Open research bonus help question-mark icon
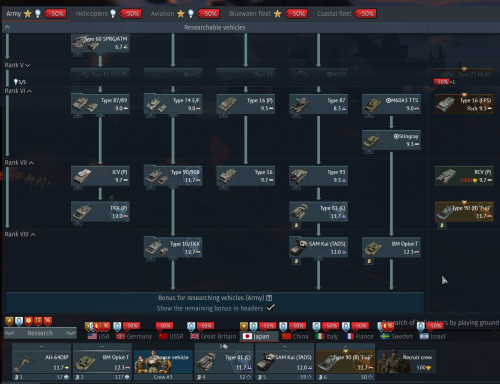The height and width of the screenshot is (384, 500). pos(269,298)
